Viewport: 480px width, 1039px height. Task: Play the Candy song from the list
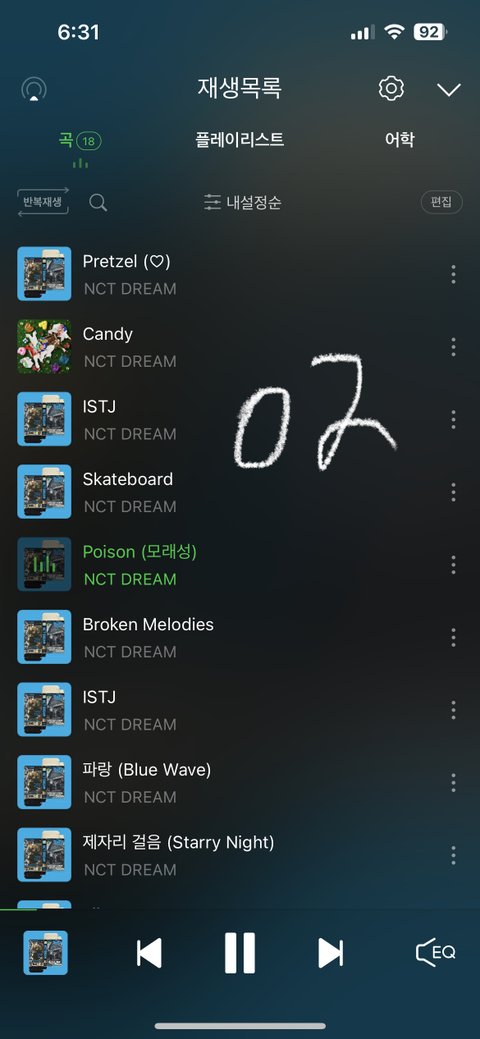pos(225,347)
